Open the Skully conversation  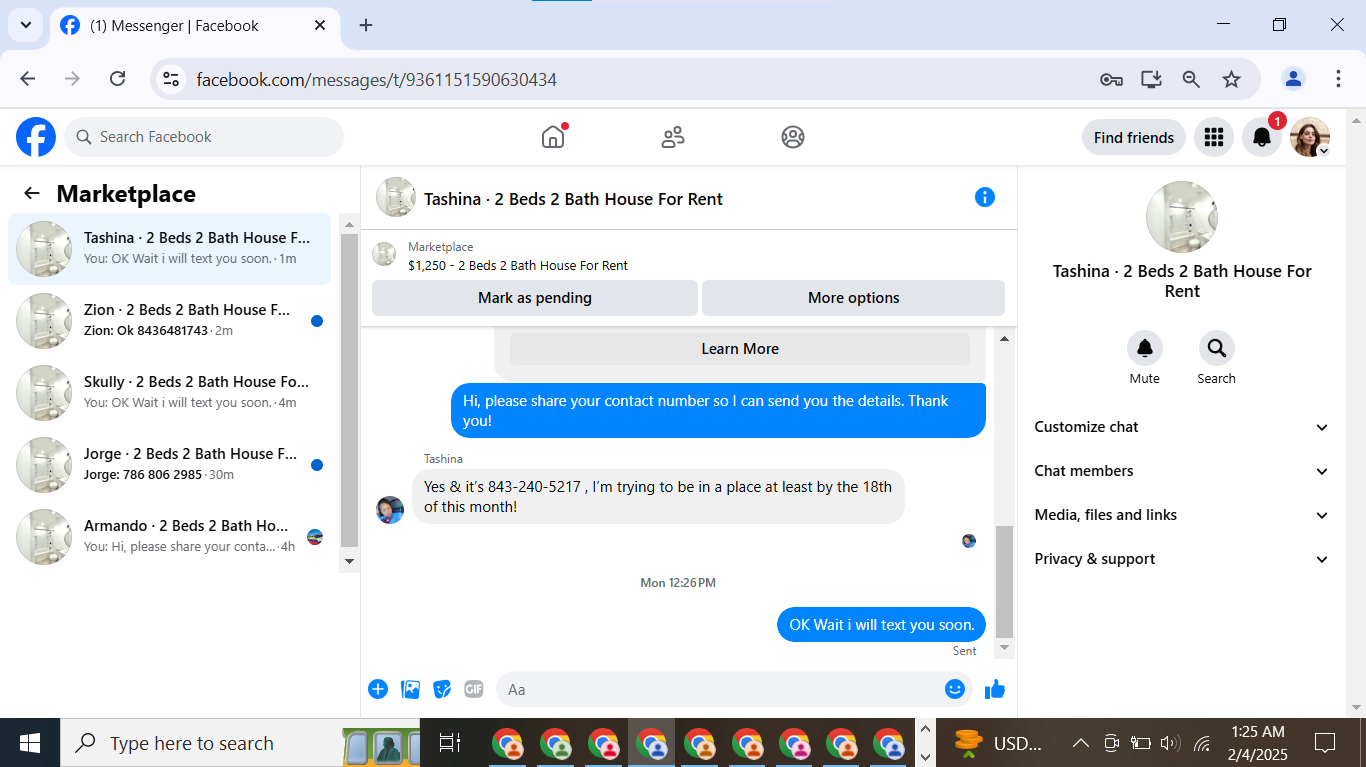[170, 393]
